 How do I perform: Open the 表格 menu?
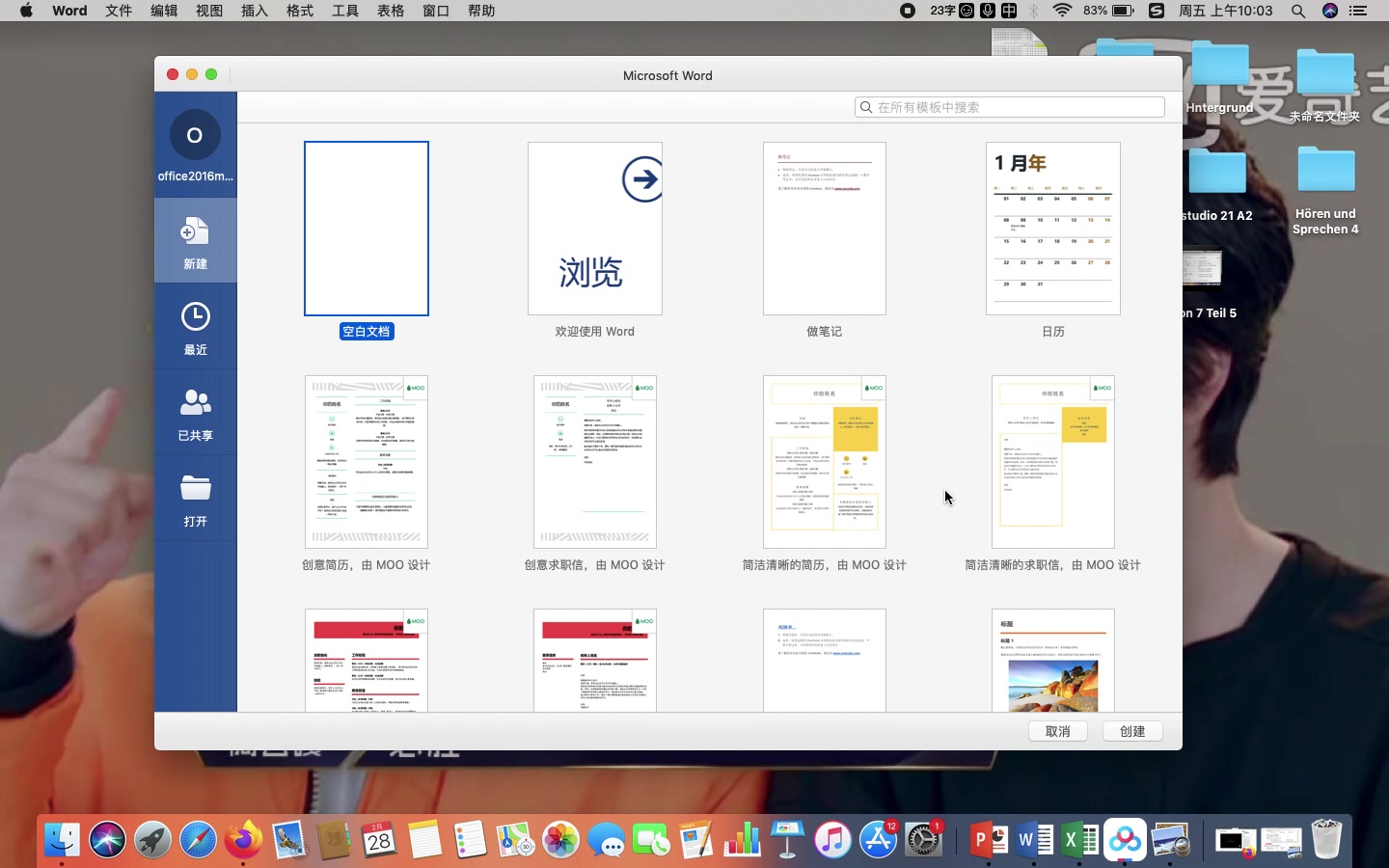coord(391,11)
